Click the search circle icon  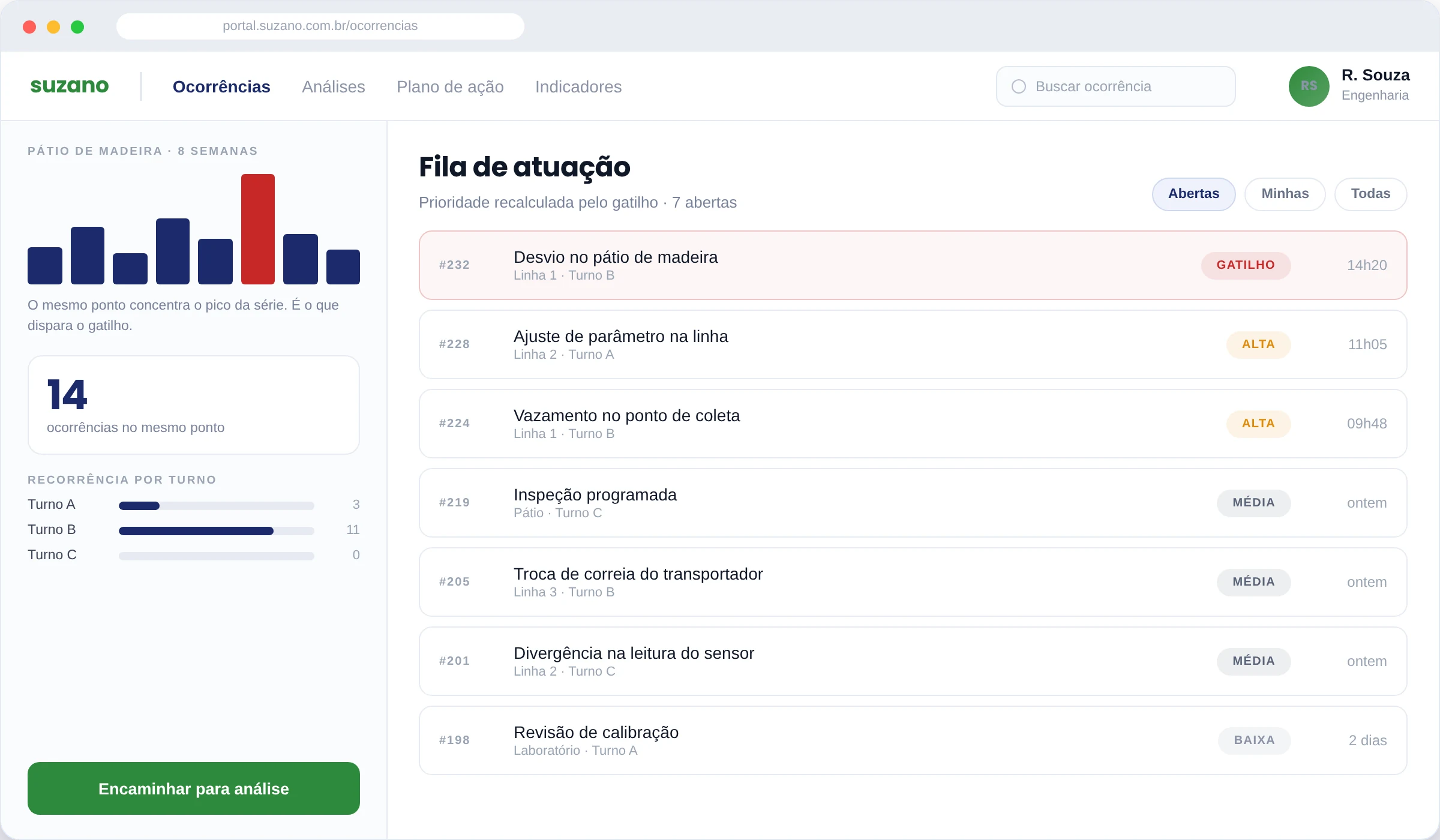click(1019, 86)
